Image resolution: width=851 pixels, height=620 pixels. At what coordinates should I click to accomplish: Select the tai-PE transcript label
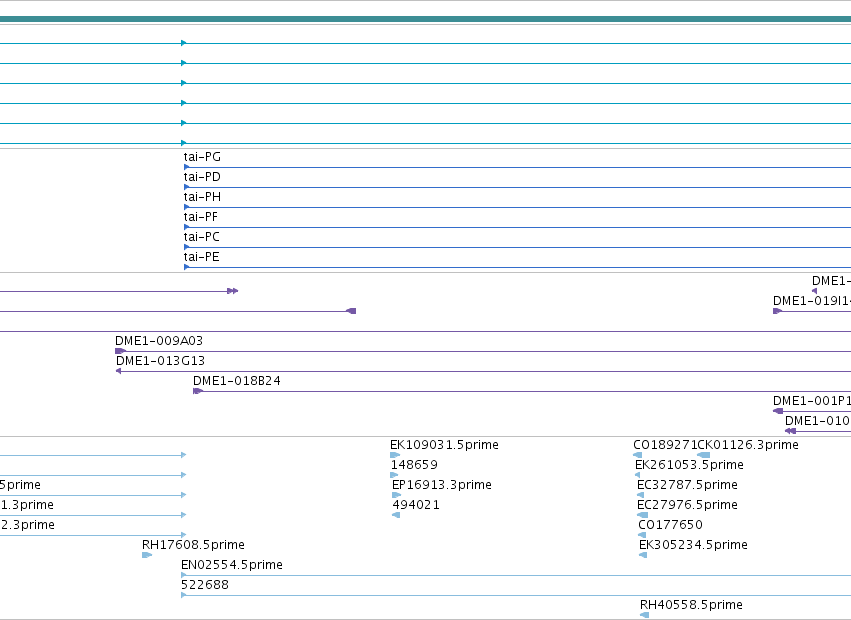click(201, 257)
